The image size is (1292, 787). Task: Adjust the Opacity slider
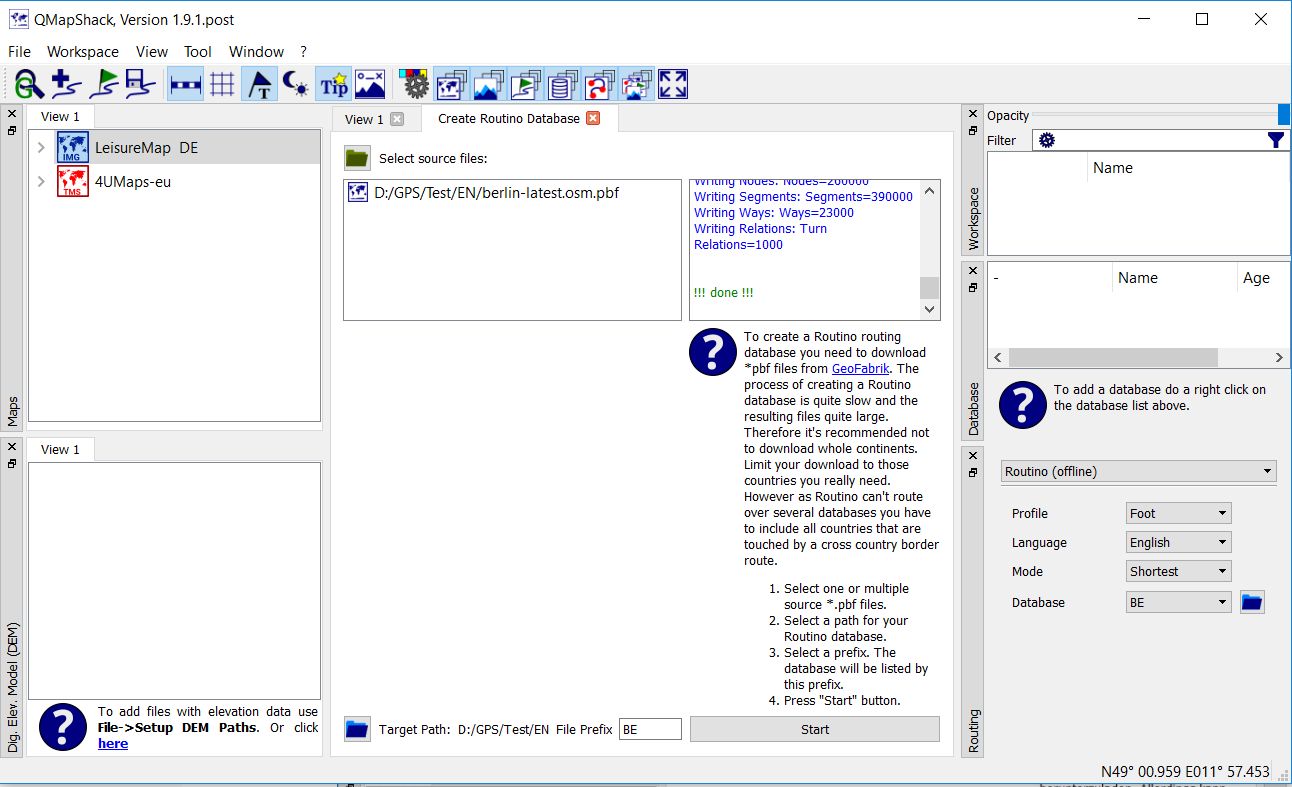point(1160,116)
